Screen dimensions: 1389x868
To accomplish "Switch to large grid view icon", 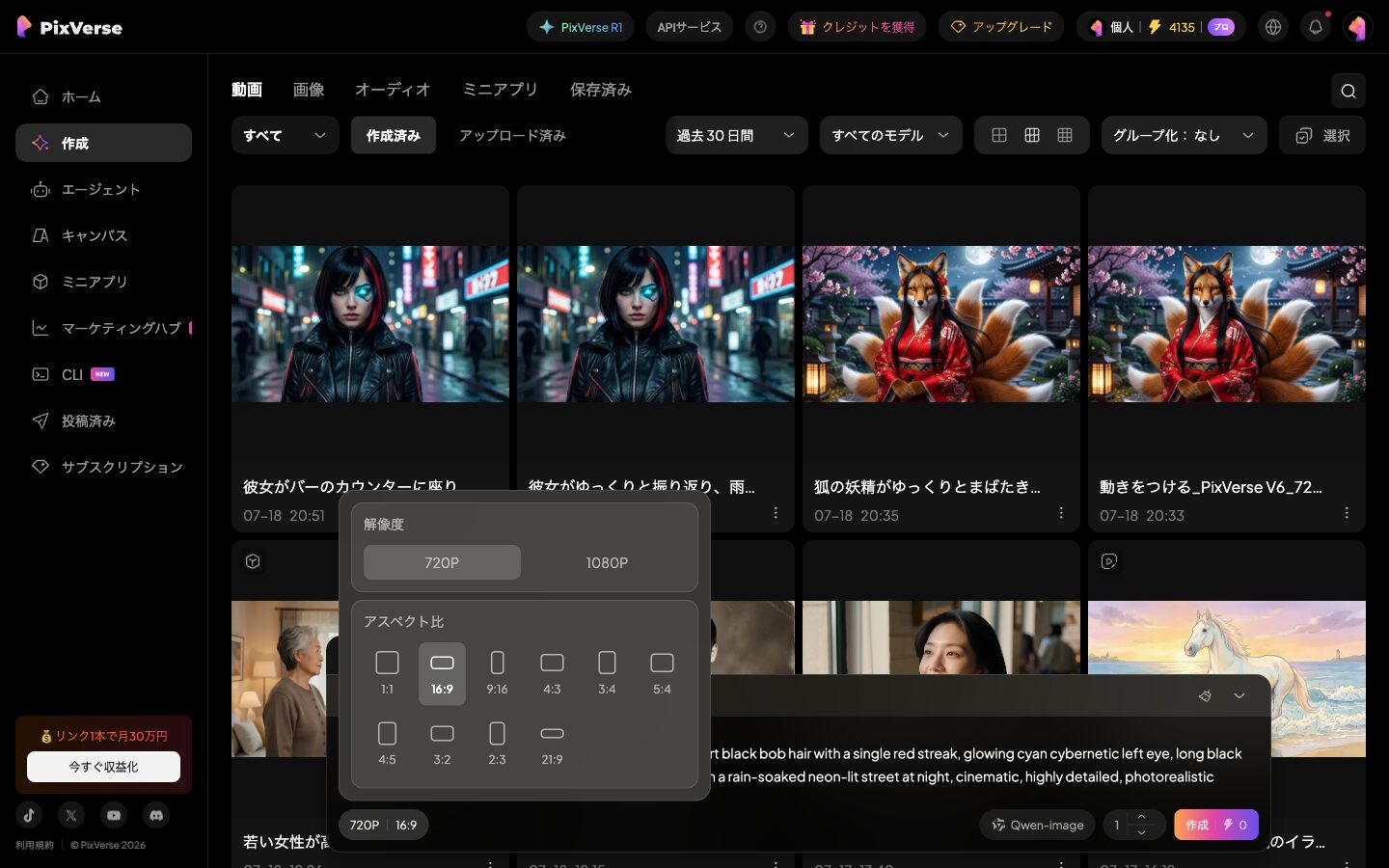I will tap(999, 135).
